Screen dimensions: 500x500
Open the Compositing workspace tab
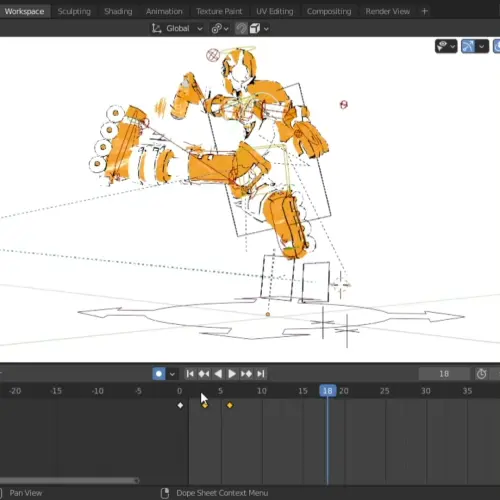329,11
